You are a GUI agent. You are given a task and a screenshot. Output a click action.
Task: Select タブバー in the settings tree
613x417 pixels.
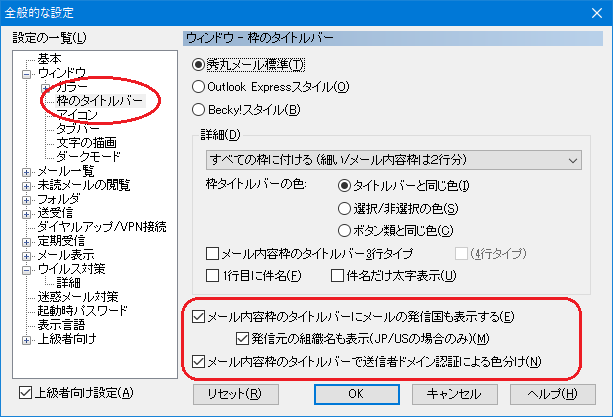(x=77, y=129)
